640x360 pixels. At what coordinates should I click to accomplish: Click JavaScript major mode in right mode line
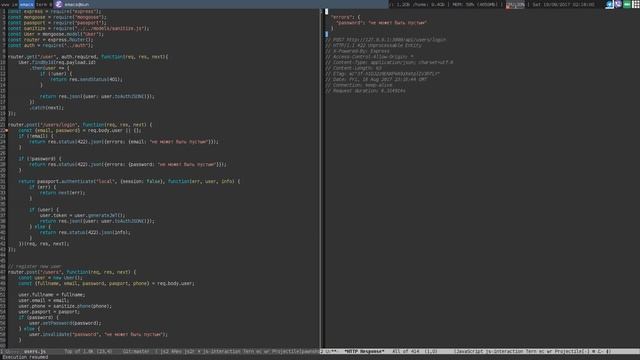(469, 351)
